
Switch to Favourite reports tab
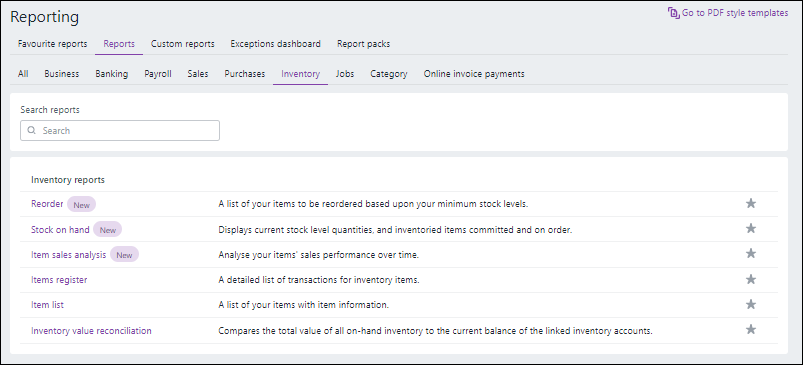click(x=52, y=44)
